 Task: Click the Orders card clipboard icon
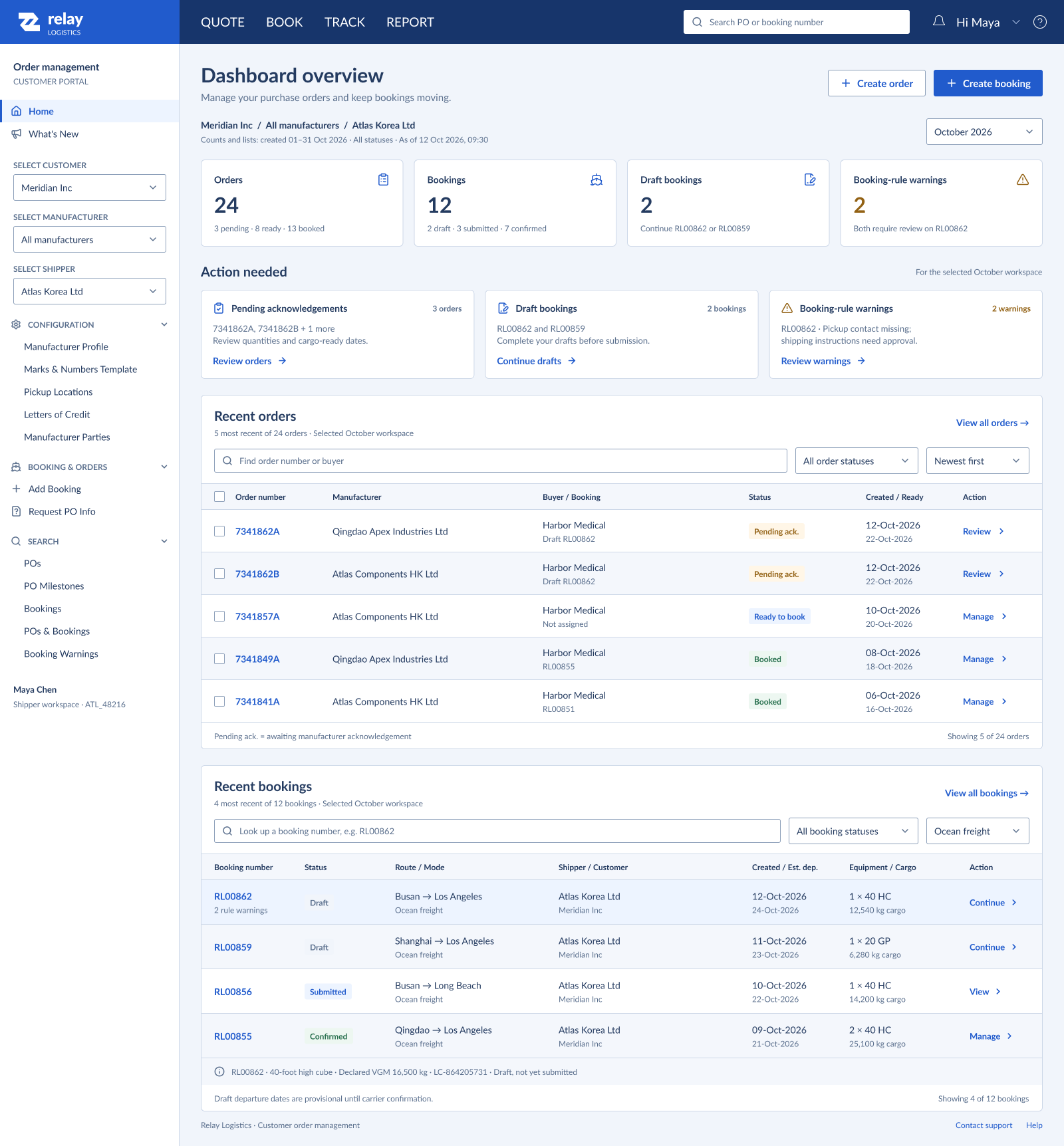384,179
